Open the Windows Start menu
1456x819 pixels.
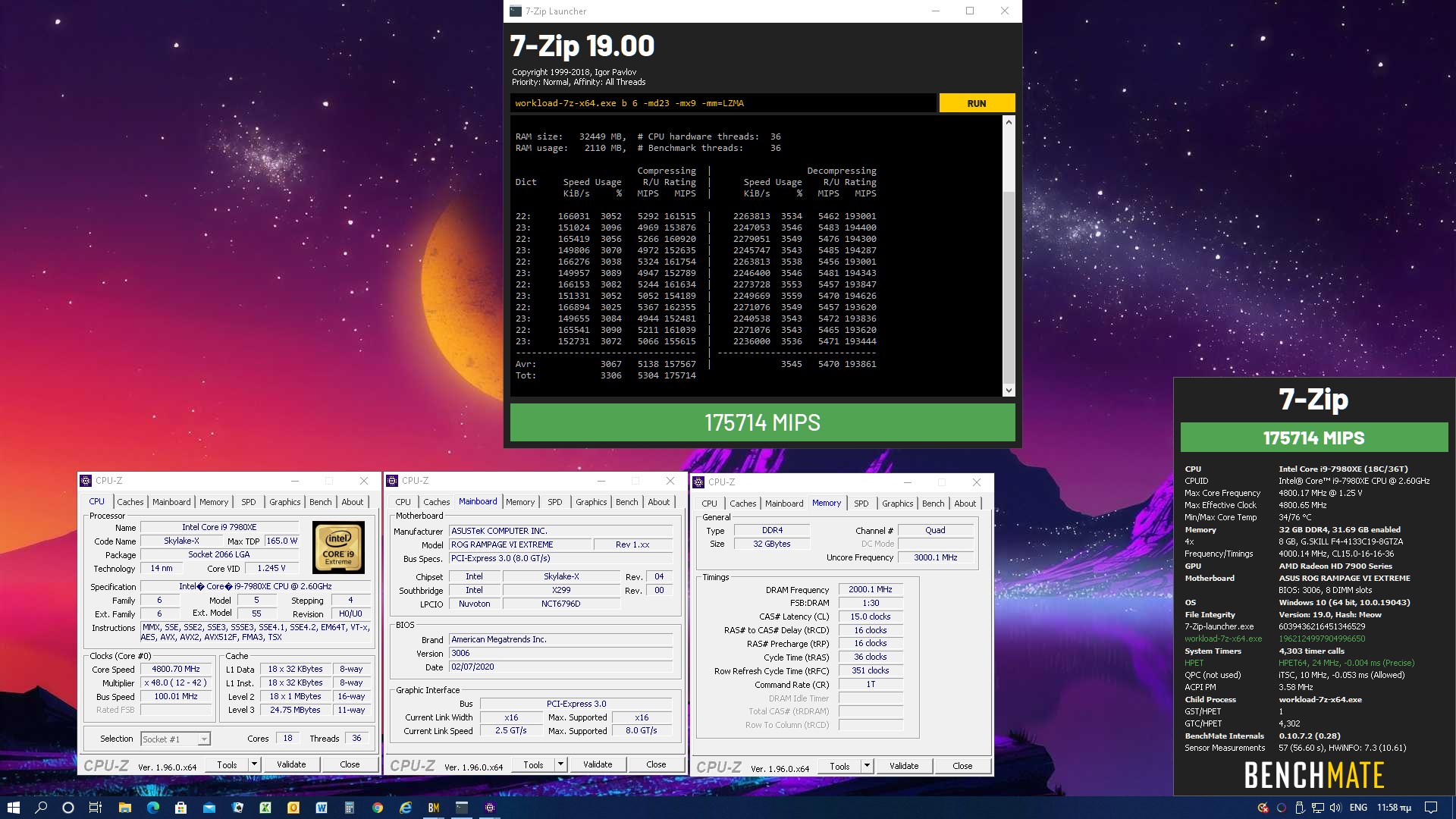[x=13, y=808]
